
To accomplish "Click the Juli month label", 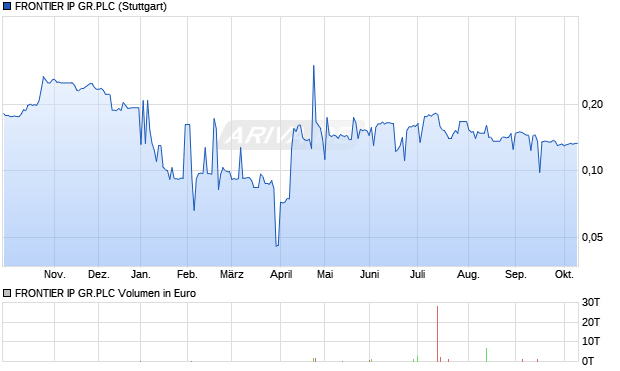I will coord(418,274).
